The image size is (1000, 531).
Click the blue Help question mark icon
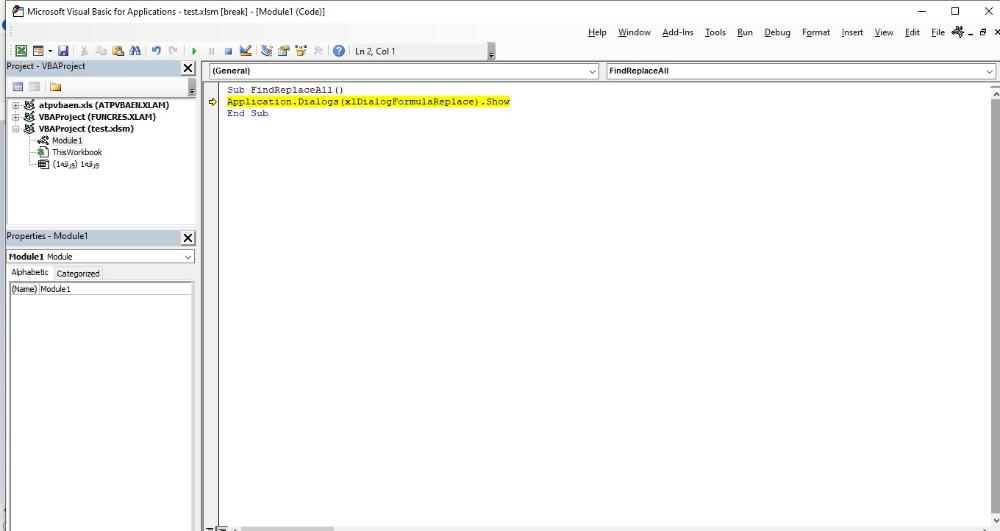(339, 51)
